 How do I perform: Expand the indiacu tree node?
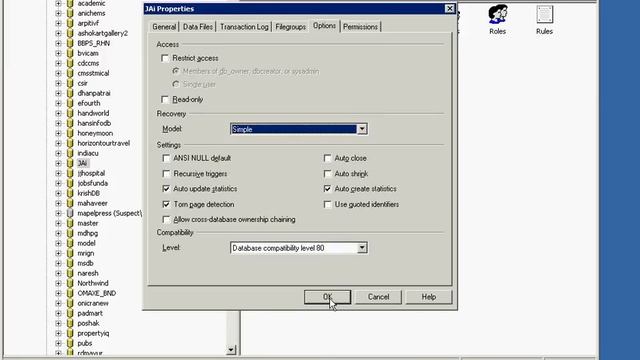click(x=58, y=153)
